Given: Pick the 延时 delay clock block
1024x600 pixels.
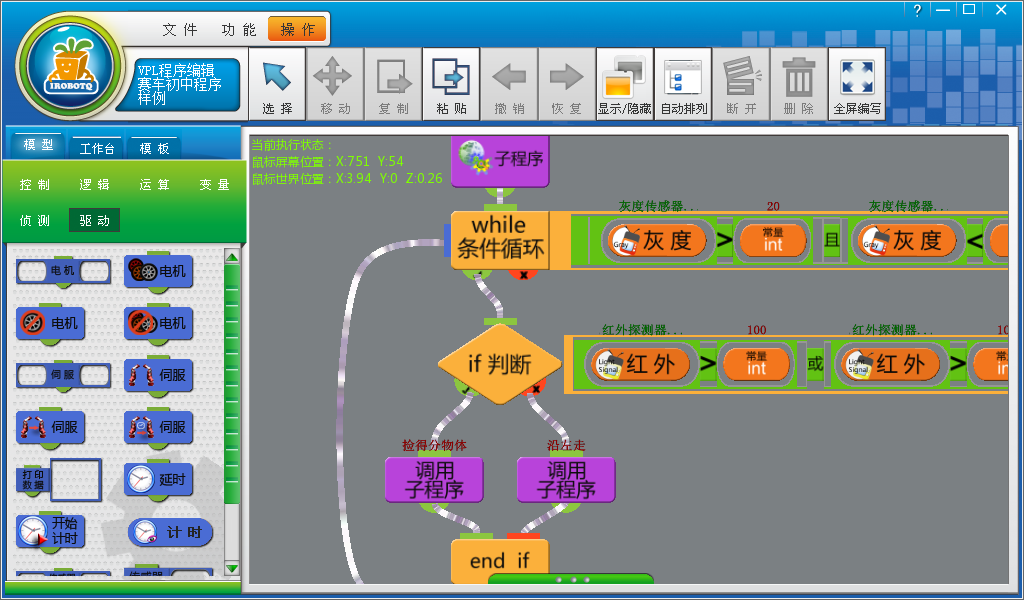Looking at the screenshot, I should (158, 480).
